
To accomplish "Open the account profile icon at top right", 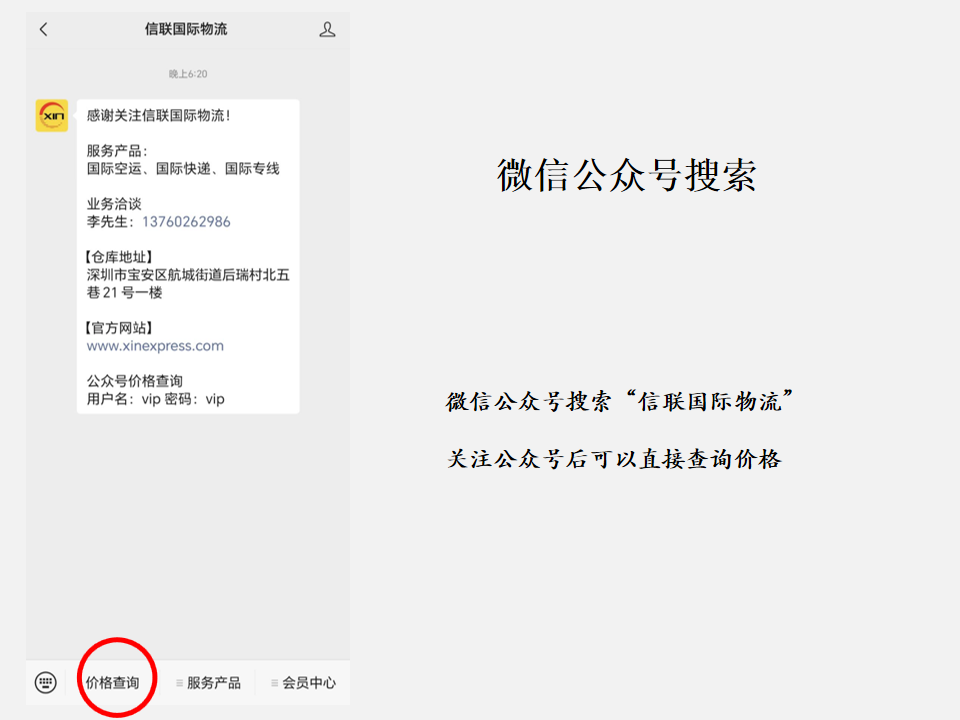I will click(x=327, y=30).
